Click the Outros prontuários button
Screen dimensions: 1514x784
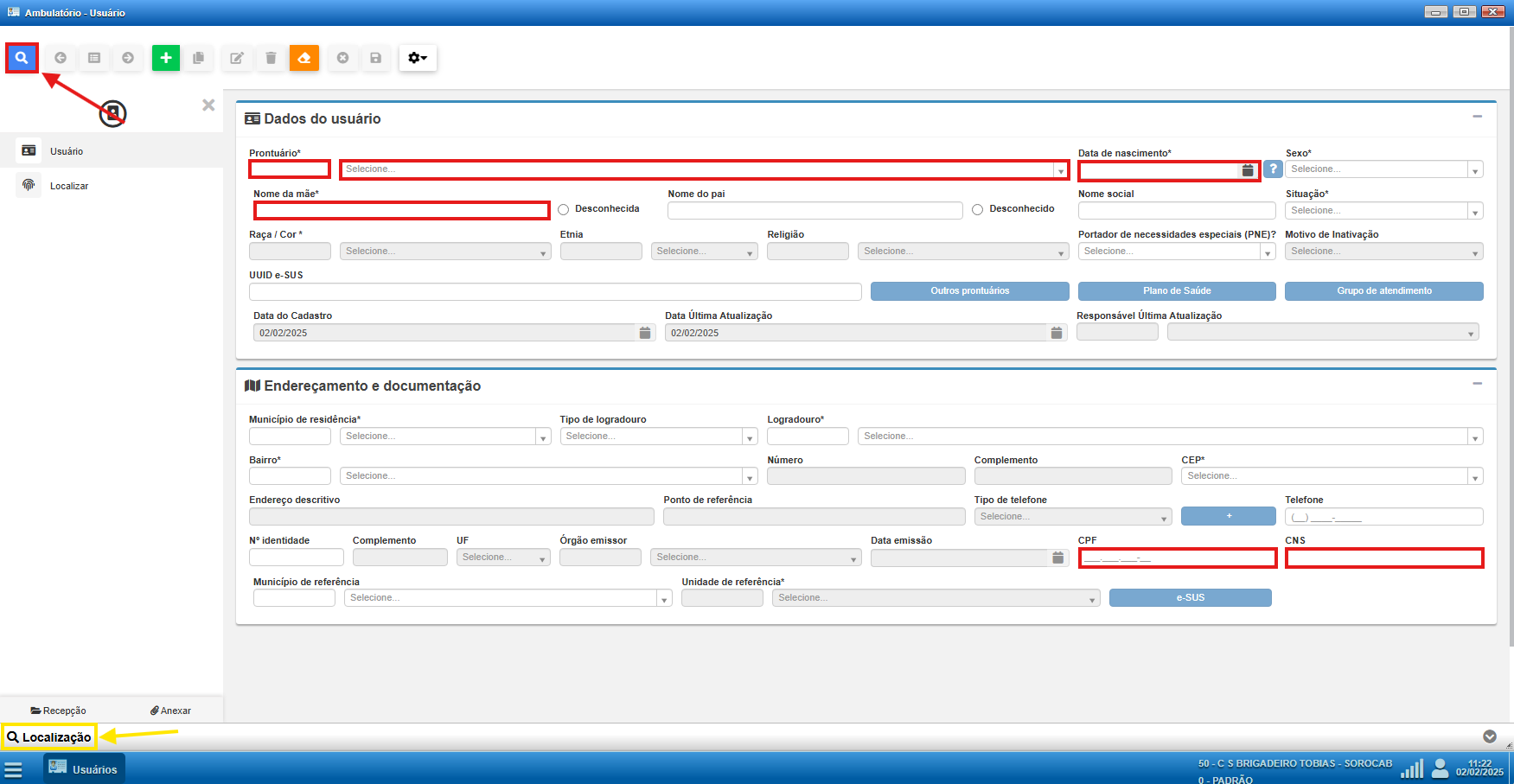(969, 291)
